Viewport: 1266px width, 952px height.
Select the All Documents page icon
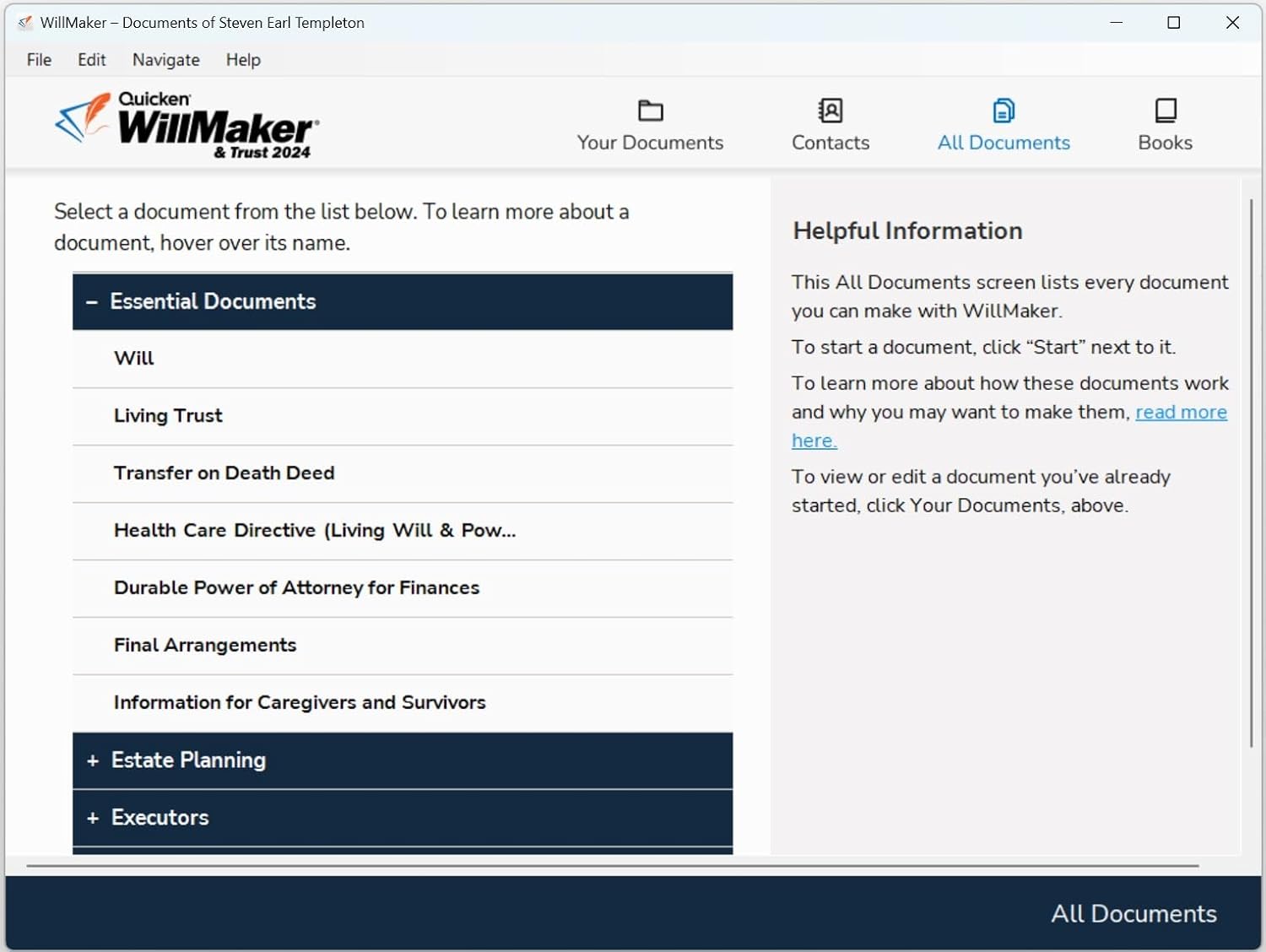[x=1003, y=111]
